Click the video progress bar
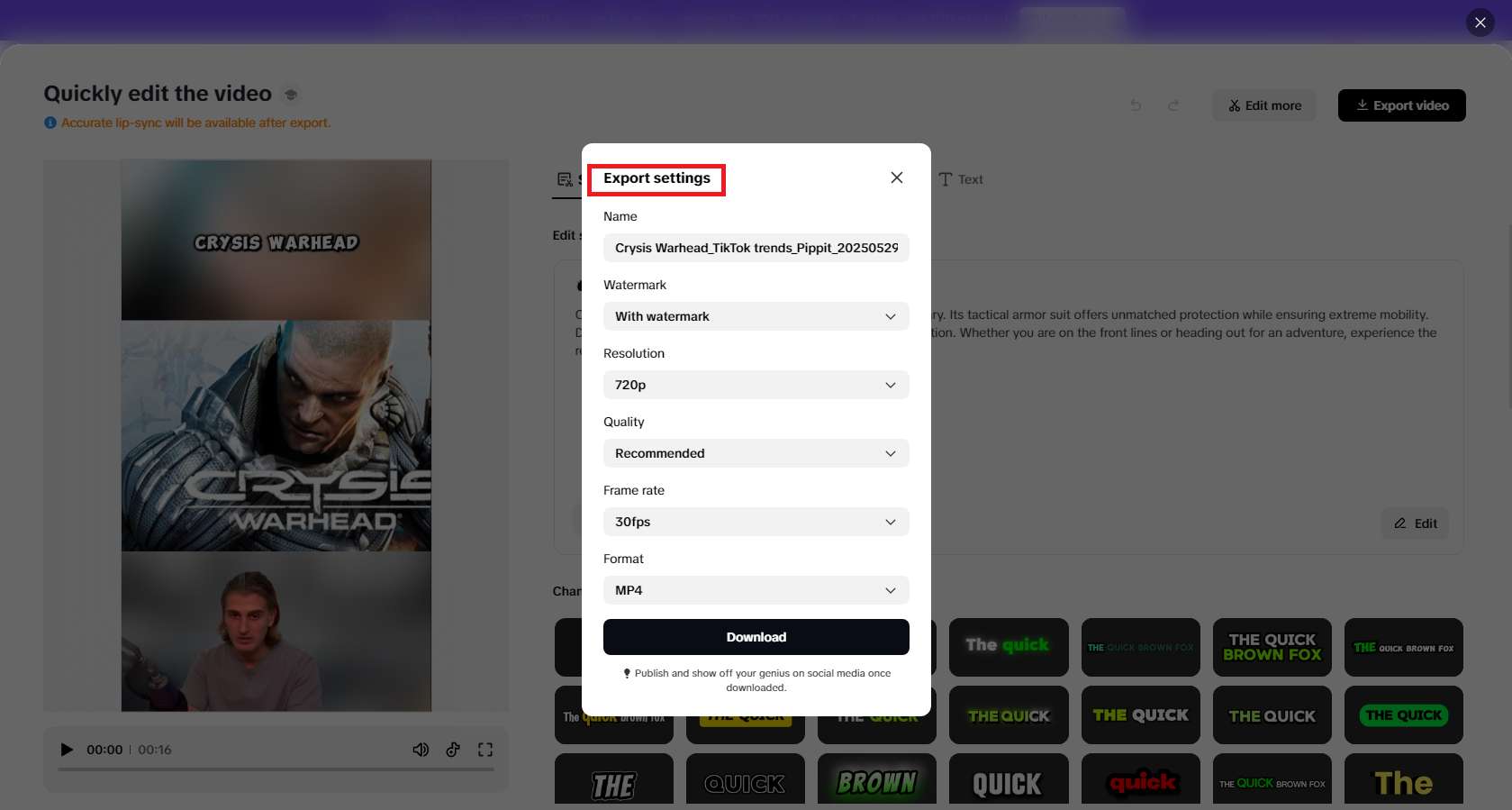Viewport: 1512px width, 810px height. 276,769
